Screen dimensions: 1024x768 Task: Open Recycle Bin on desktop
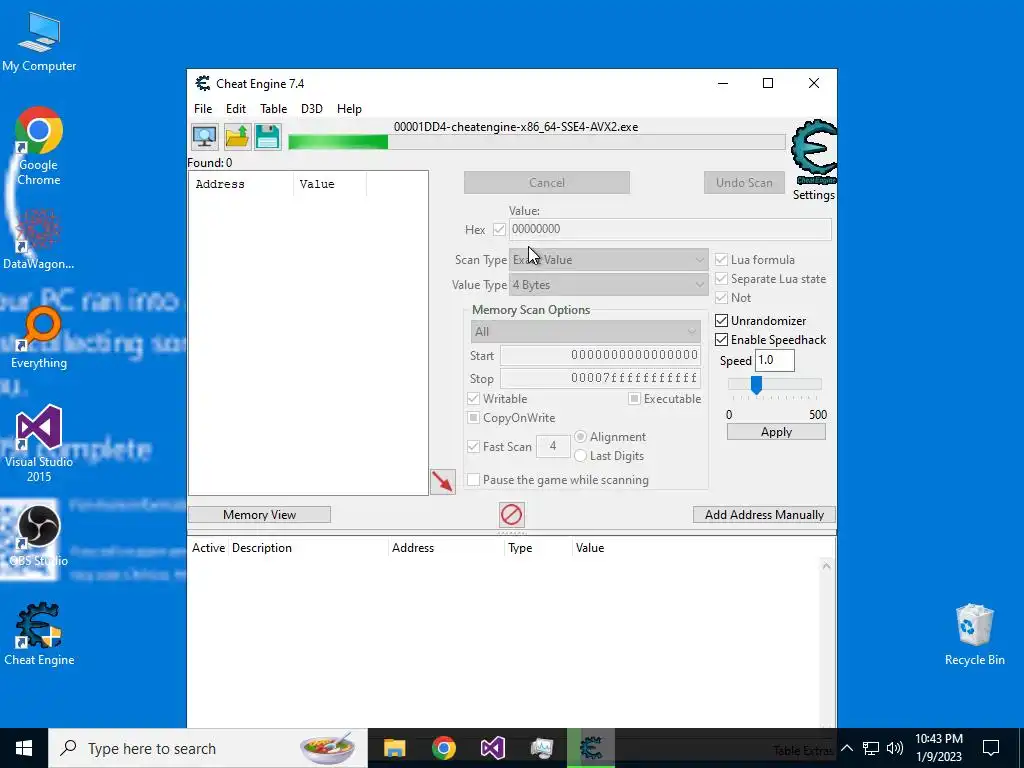974,634
